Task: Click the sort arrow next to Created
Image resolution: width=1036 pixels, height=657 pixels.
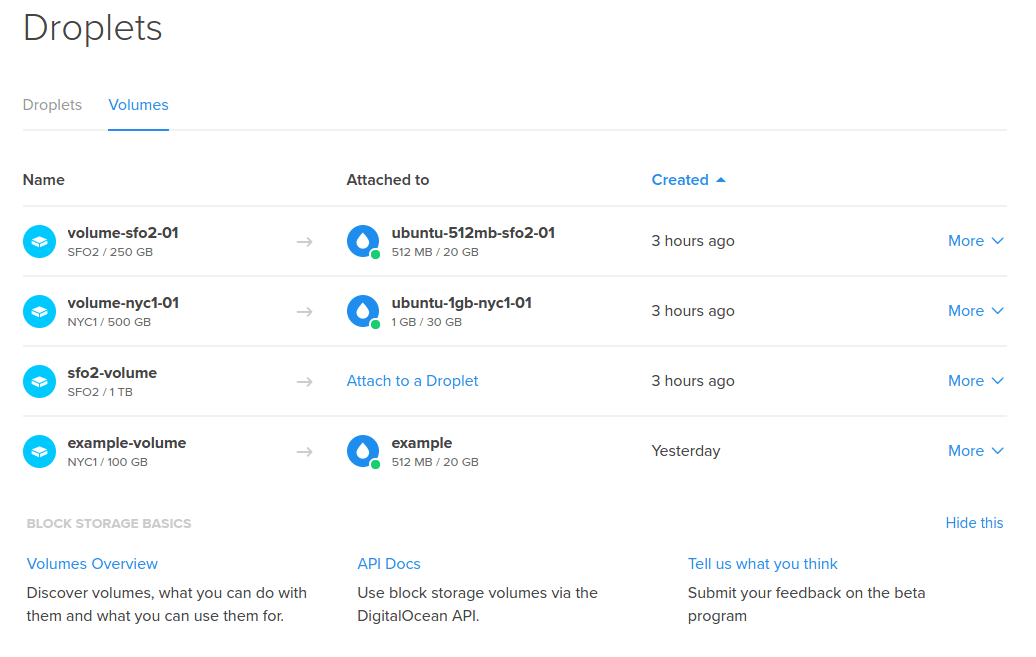Action: (x=721, y=180)
